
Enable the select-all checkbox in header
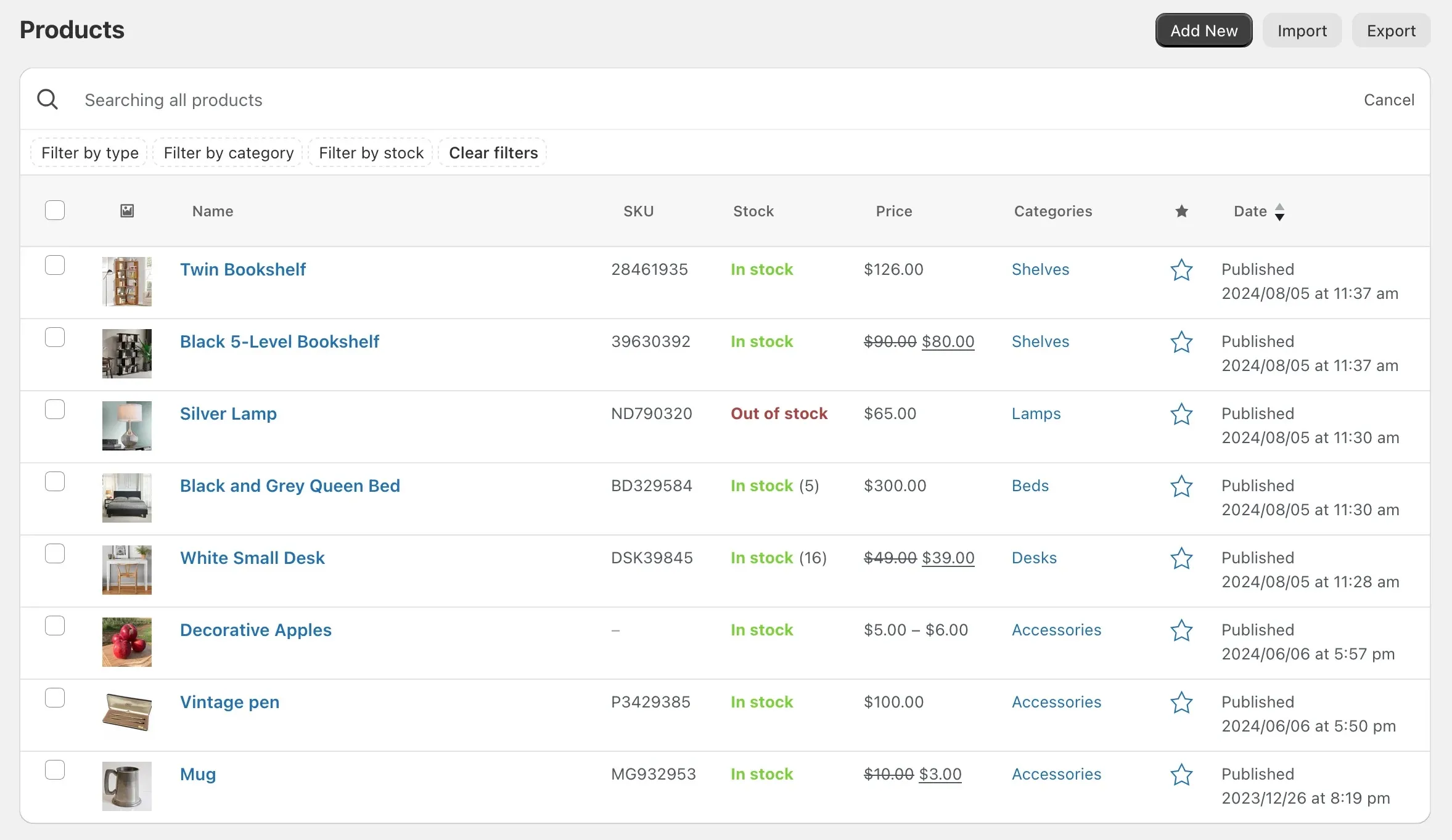(55, 210)
